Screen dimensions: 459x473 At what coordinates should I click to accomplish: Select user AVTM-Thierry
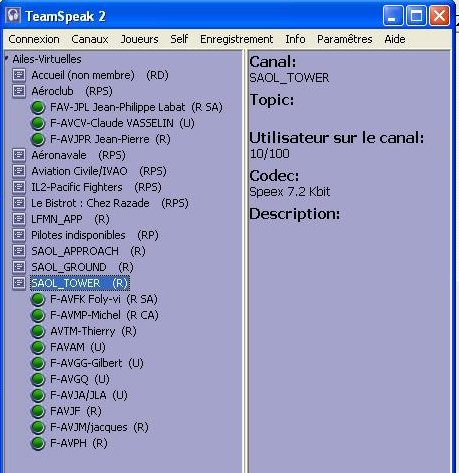pos(93,331)
